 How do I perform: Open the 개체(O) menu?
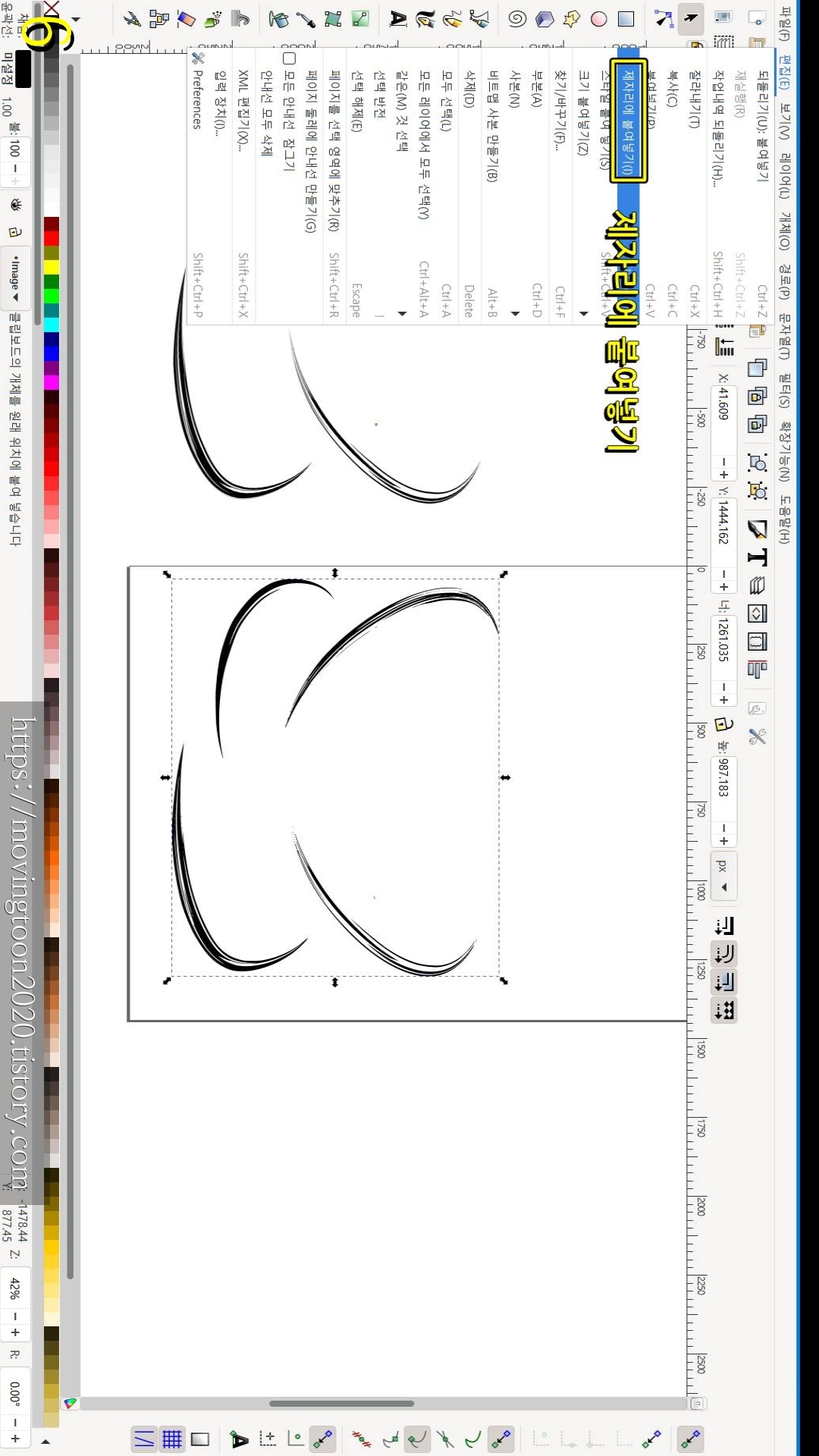pos(786,231)
